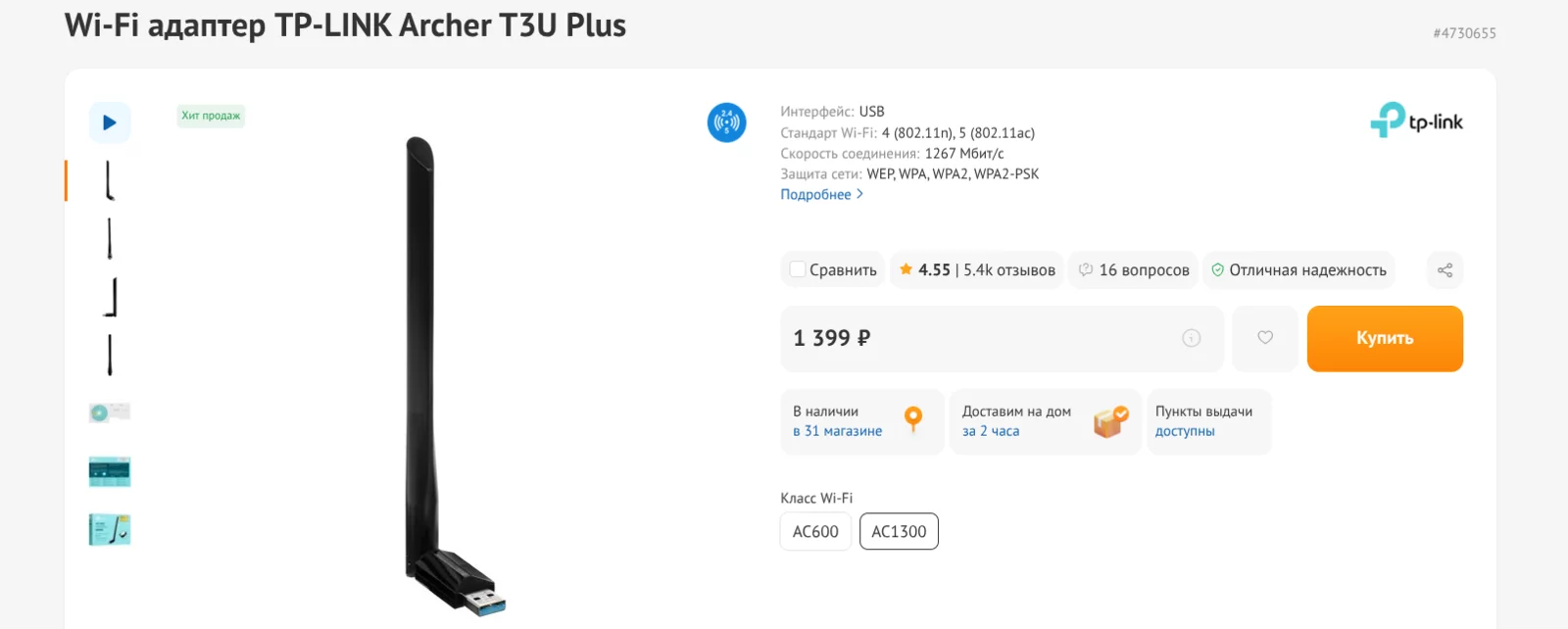Click the shield icon for reliability
Screen dimensions: 1568x629
coord(1217,270)
